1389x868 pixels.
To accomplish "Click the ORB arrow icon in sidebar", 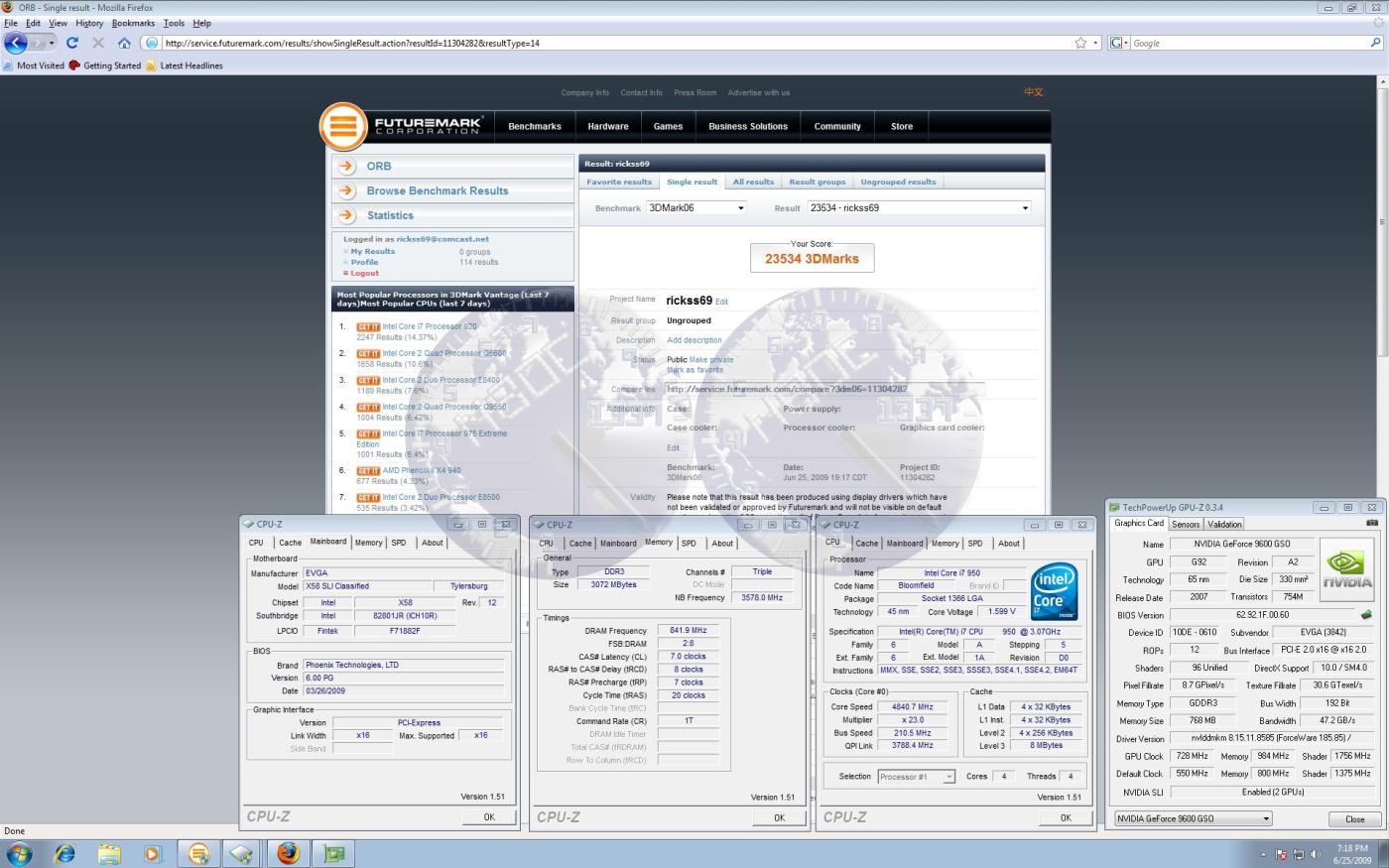I will [346, 166].
